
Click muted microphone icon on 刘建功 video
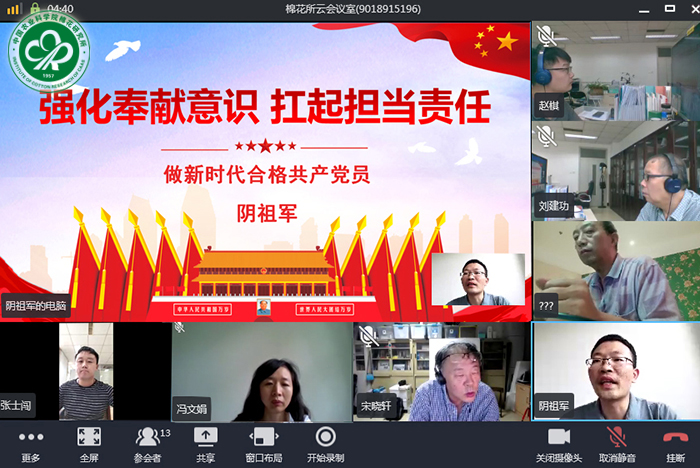tap(546, 135)
